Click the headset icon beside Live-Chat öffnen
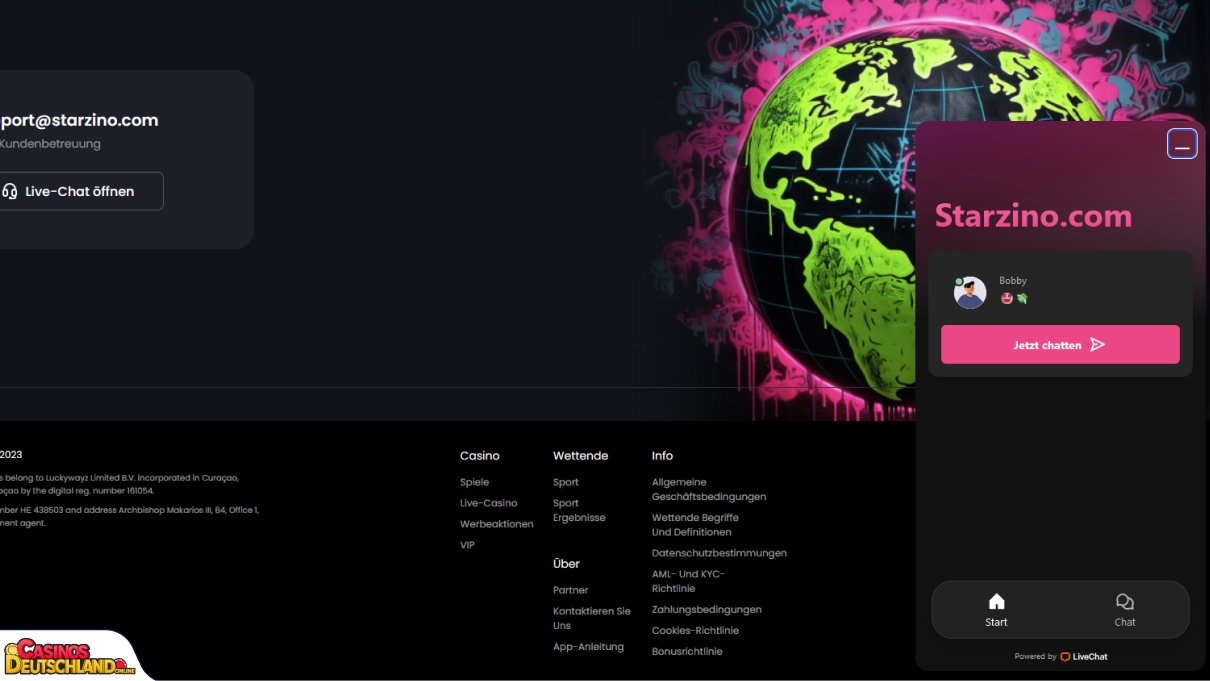The width and height of the screenshot is (1210, 681). point(10,191)
